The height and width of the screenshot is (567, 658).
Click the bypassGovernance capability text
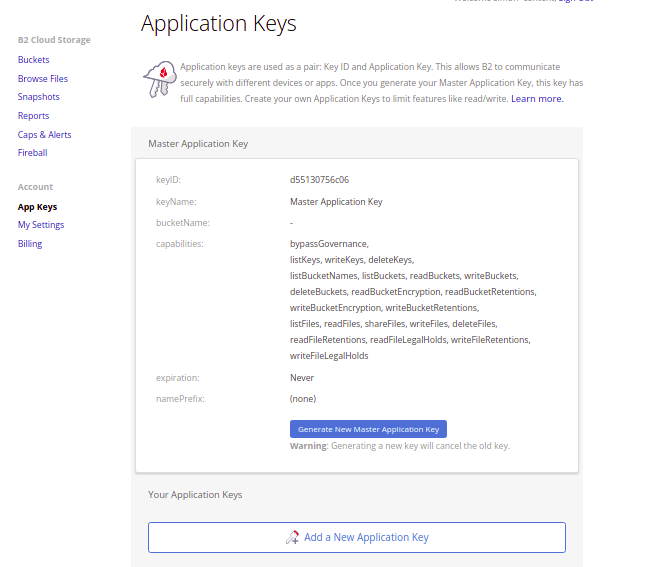(329, 244)
